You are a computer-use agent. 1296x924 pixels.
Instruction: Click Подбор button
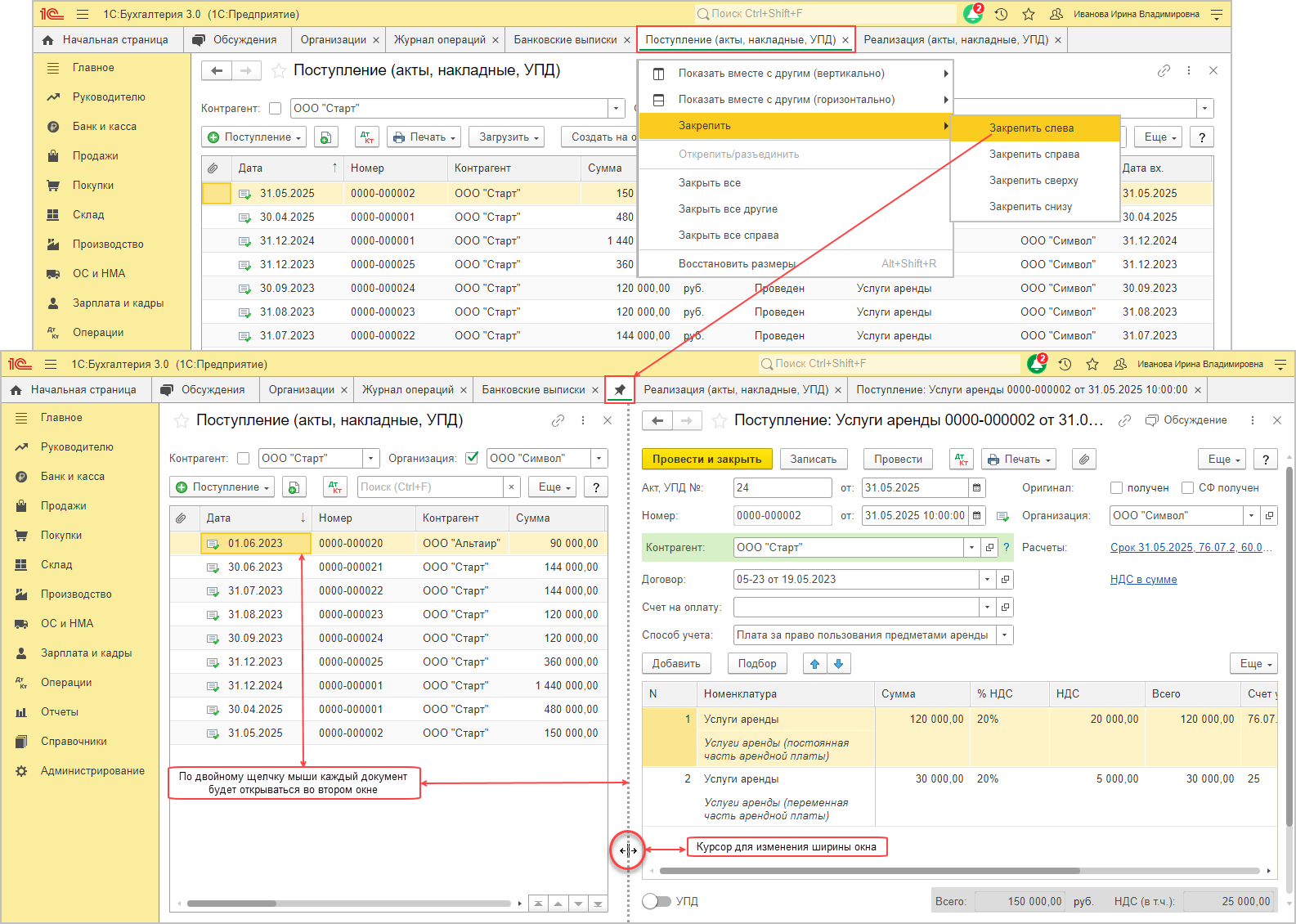coord(757,664)
